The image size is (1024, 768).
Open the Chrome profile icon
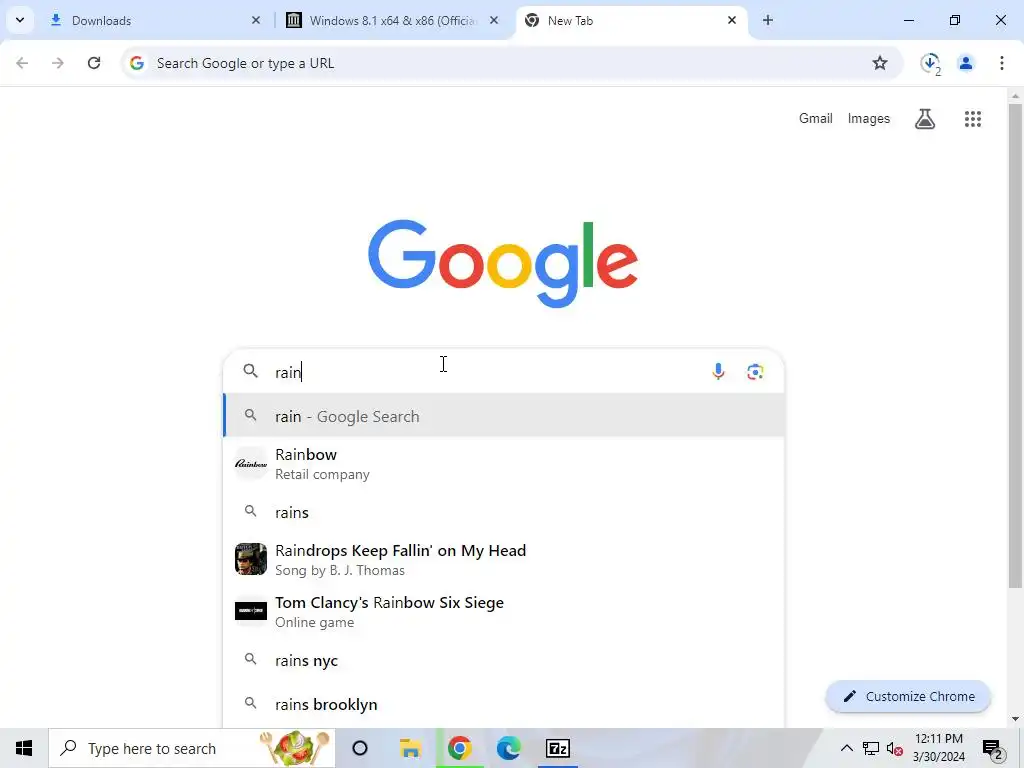click(x=966, y=63)
